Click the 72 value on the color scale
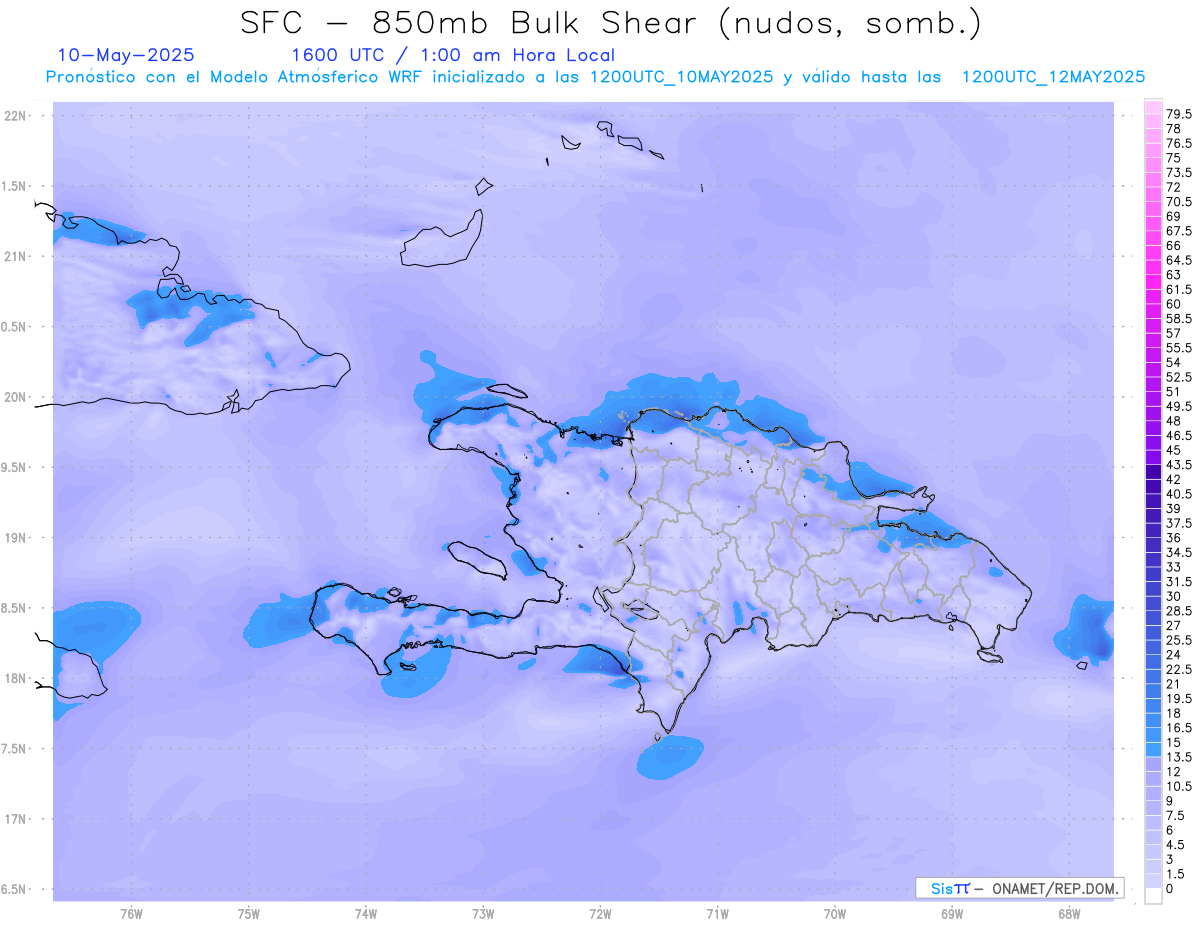1200x927 pixels. 1173,187
